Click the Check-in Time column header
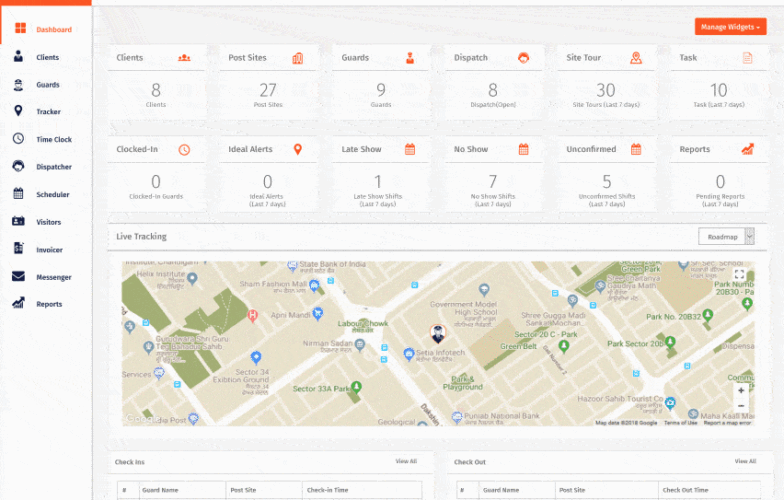 (328, 490)
